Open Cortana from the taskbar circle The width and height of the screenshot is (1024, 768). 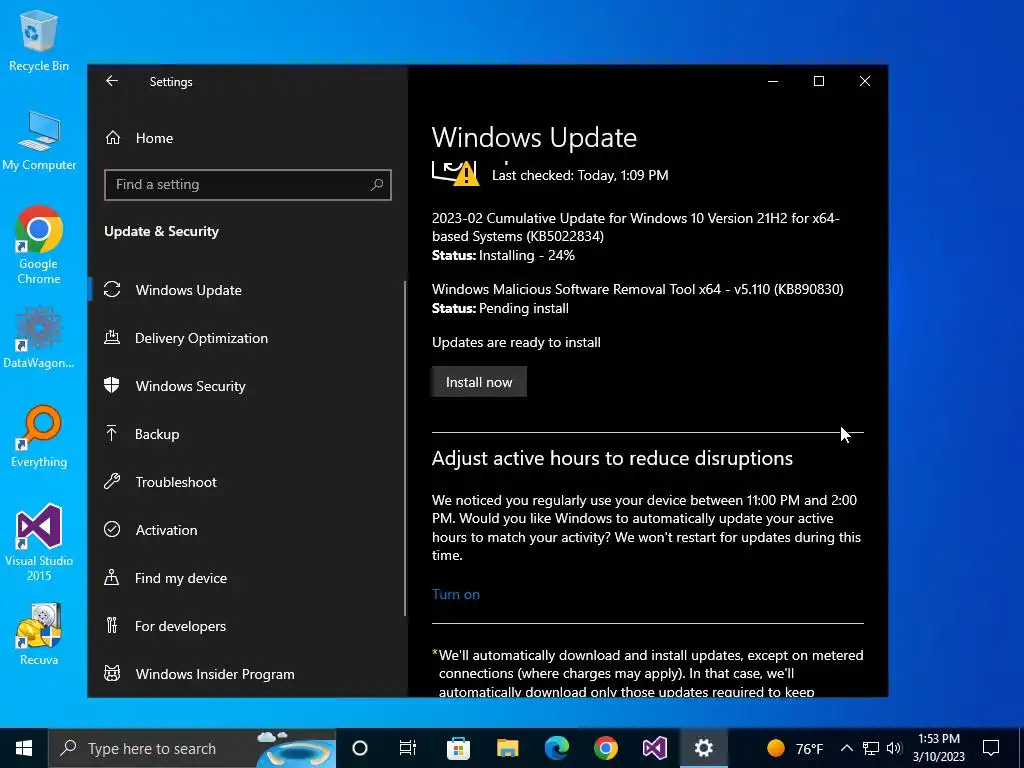(x=360, y=748)
